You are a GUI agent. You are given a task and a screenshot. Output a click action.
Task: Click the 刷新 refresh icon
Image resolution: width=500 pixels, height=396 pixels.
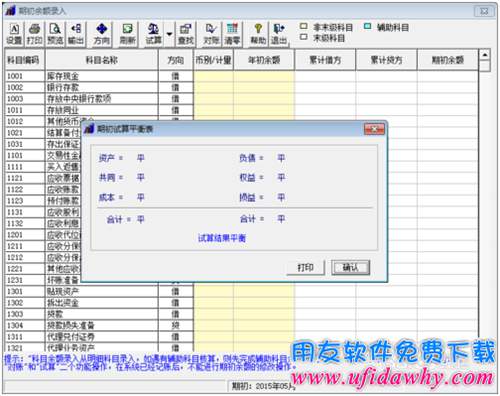pos(127,34)
